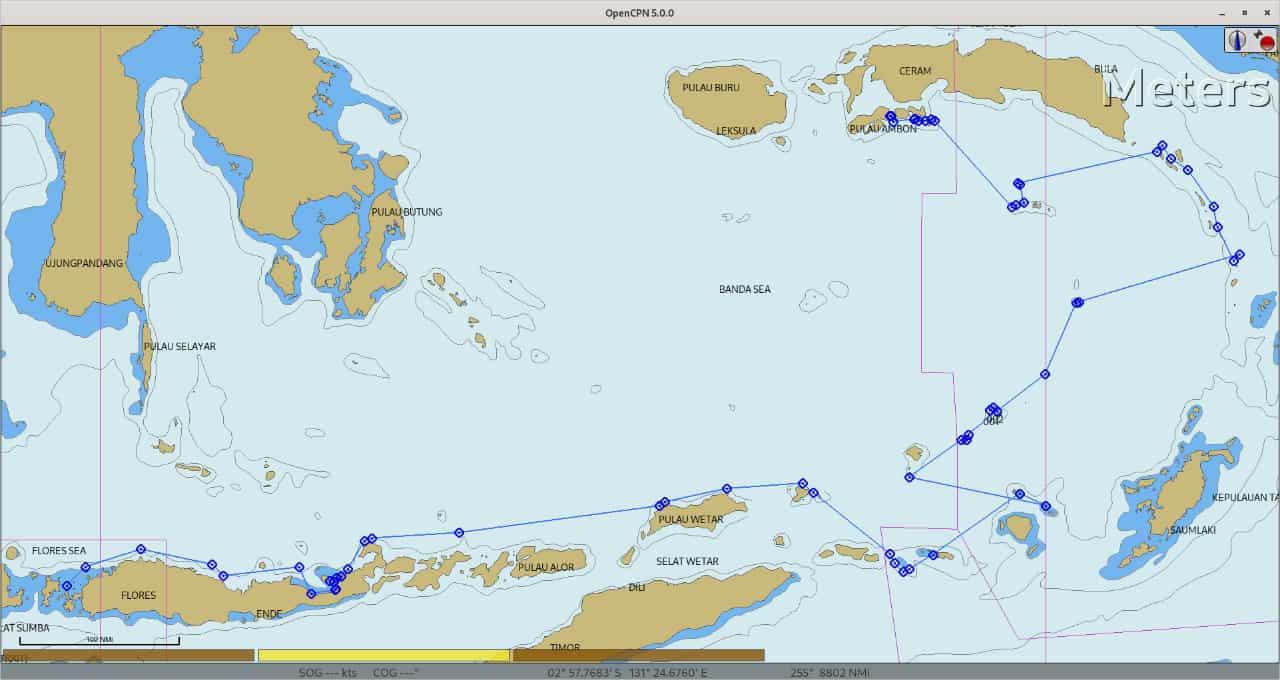Click the cursor latitude/longitude status field
Image resolution: width=1280 pixels, height=680 pixels.
pos(627,672)
